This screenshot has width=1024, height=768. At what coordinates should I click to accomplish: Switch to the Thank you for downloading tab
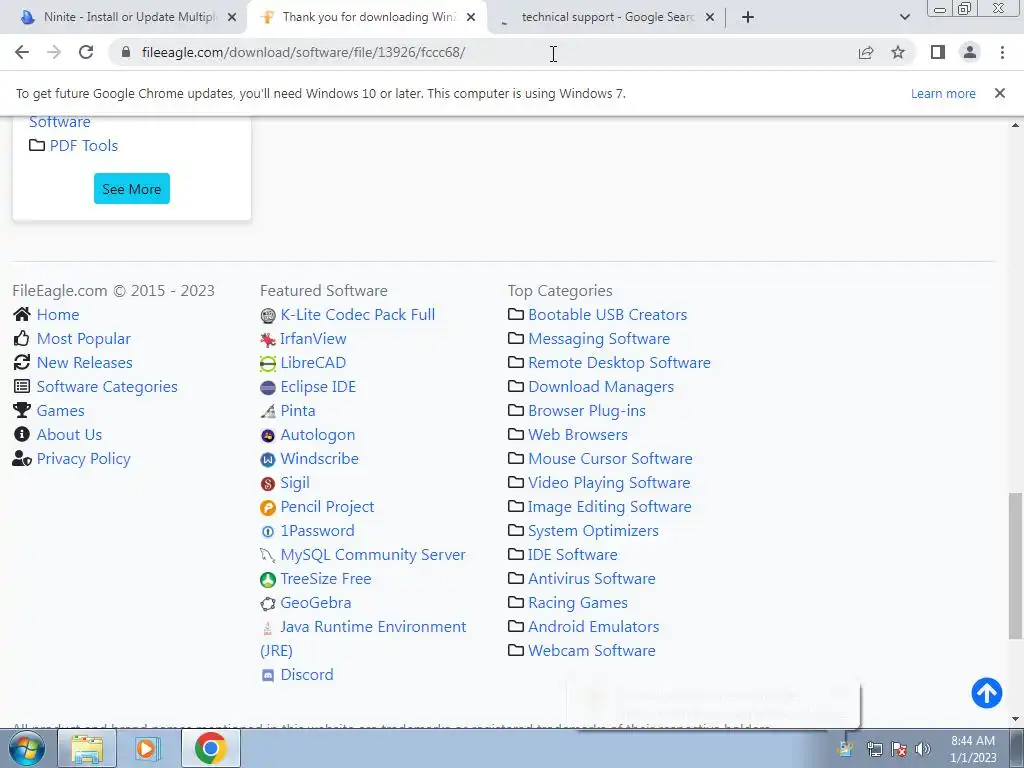tap(366, 17)
